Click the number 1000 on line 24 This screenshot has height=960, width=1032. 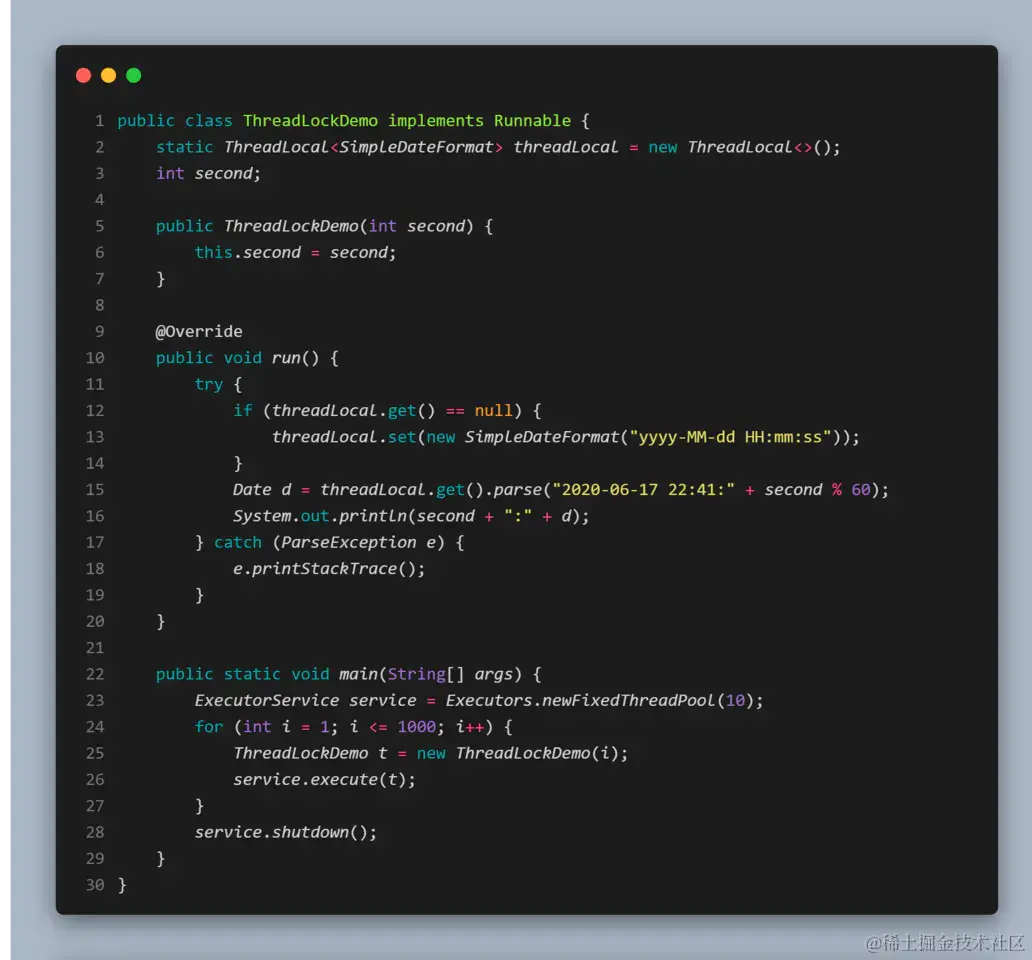click(x=417, y=727)
